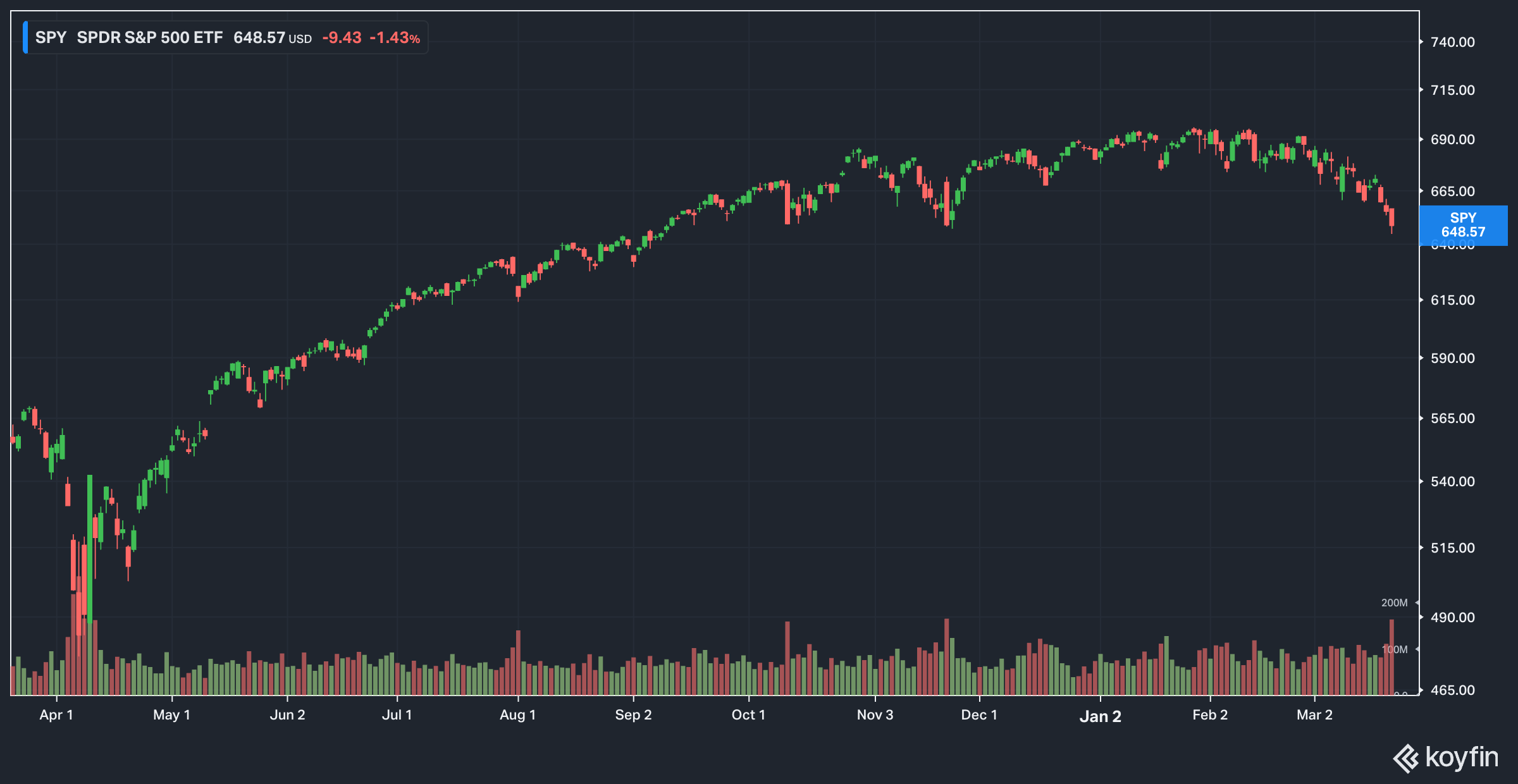Click the koyfin wordmark text
Image resolution: width=1518 pixels, height=784 pixels.
pos(1462,757)
